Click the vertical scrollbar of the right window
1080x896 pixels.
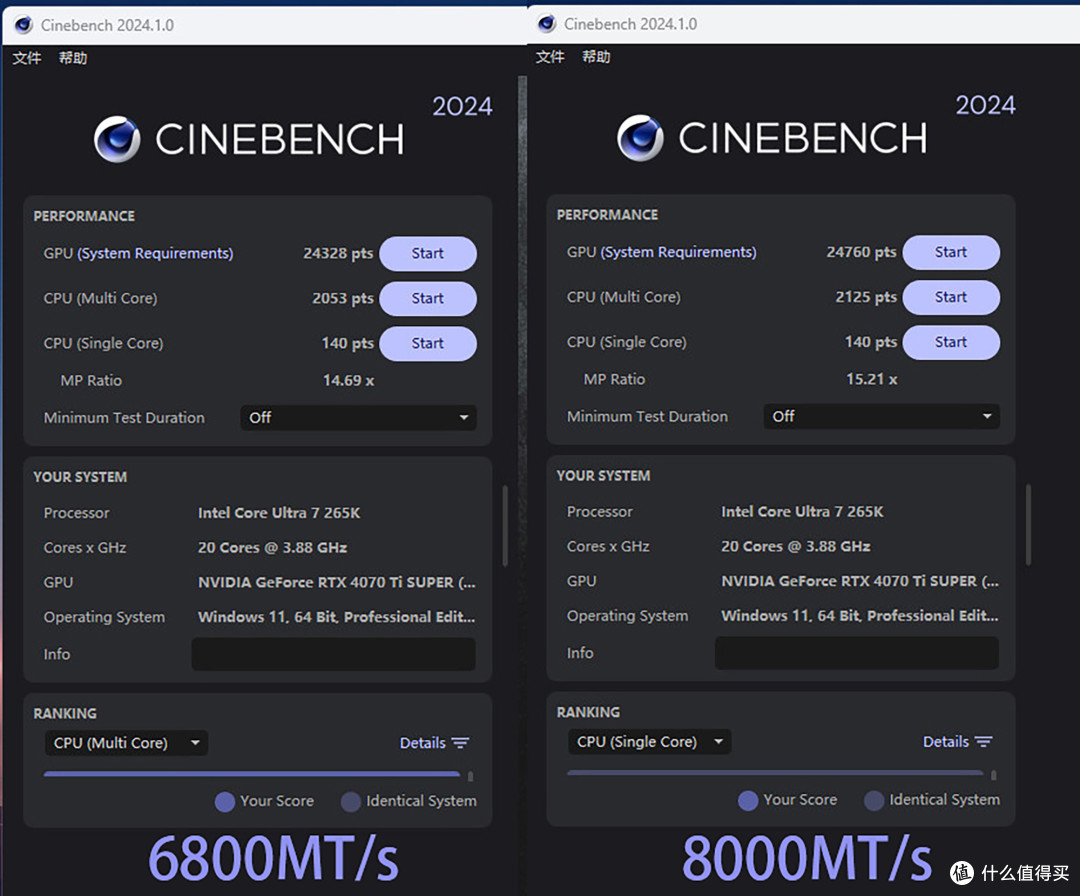pyautogui.click(x=1028, y=525)
